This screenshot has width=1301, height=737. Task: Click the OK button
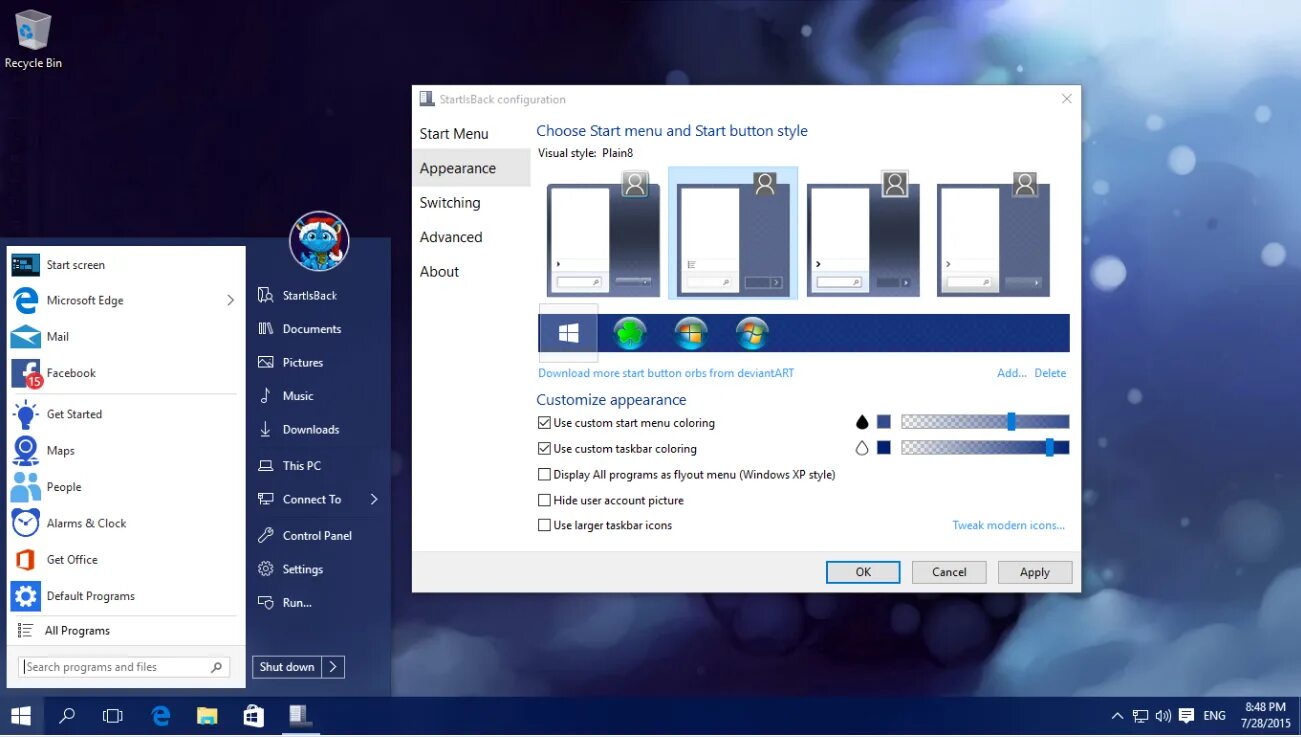click(x=863, y=572)
